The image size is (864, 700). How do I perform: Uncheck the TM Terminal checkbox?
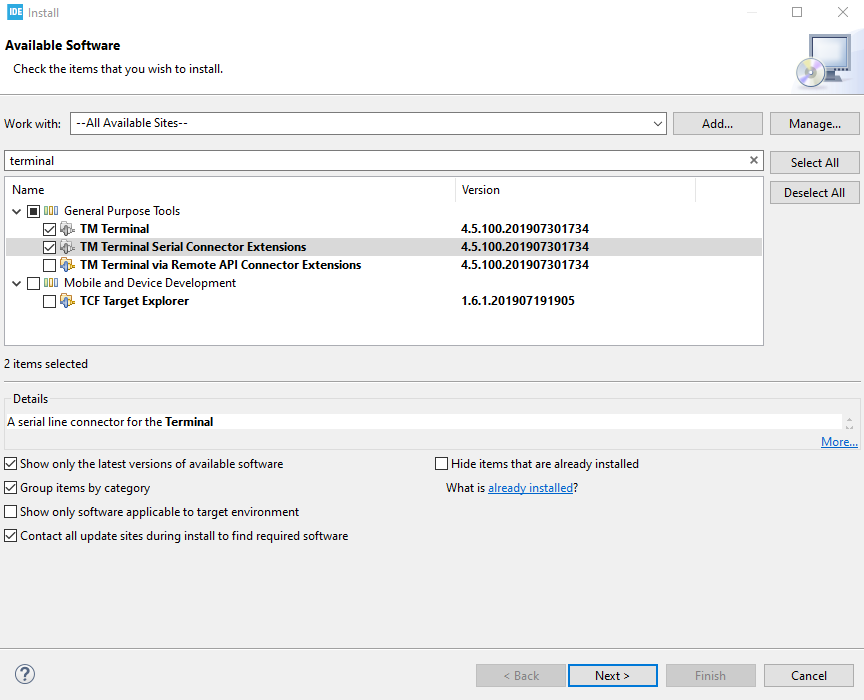[x=50, y=229]
